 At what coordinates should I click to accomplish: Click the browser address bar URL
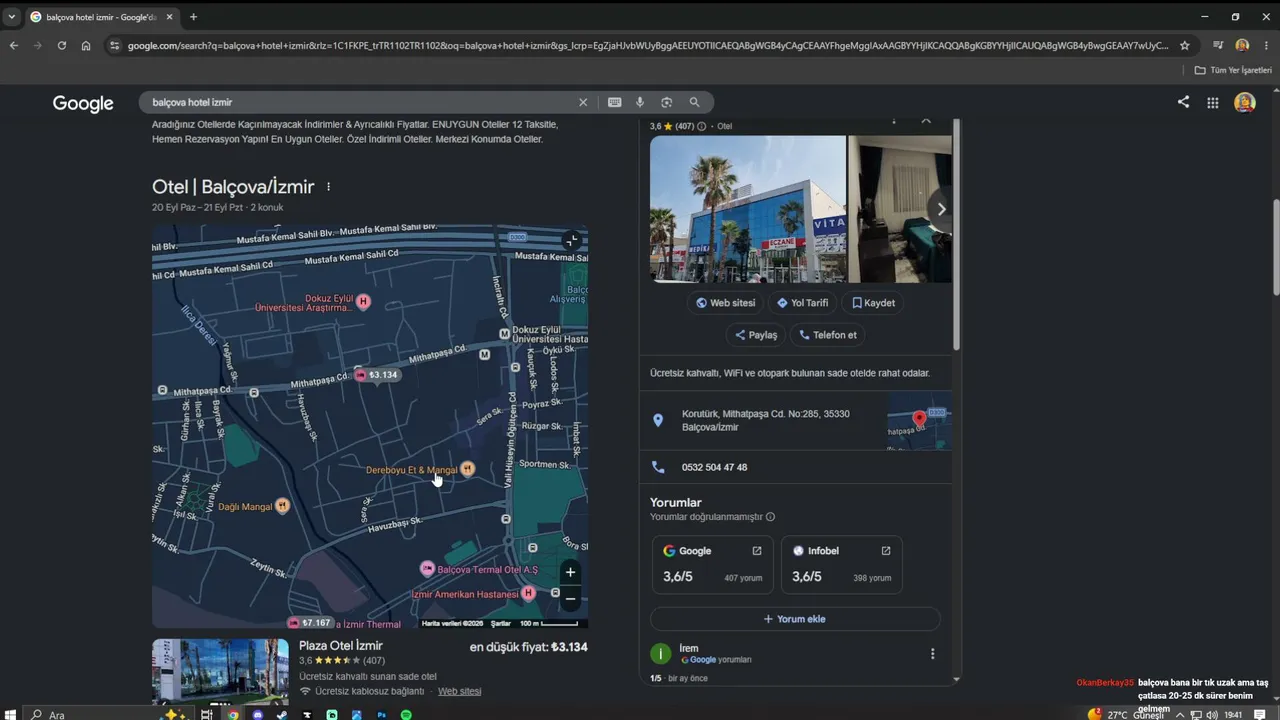[647, 45]
